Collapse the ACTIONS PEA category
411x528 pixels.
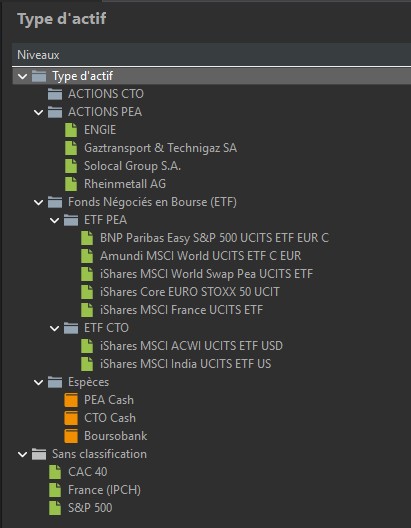39,112
